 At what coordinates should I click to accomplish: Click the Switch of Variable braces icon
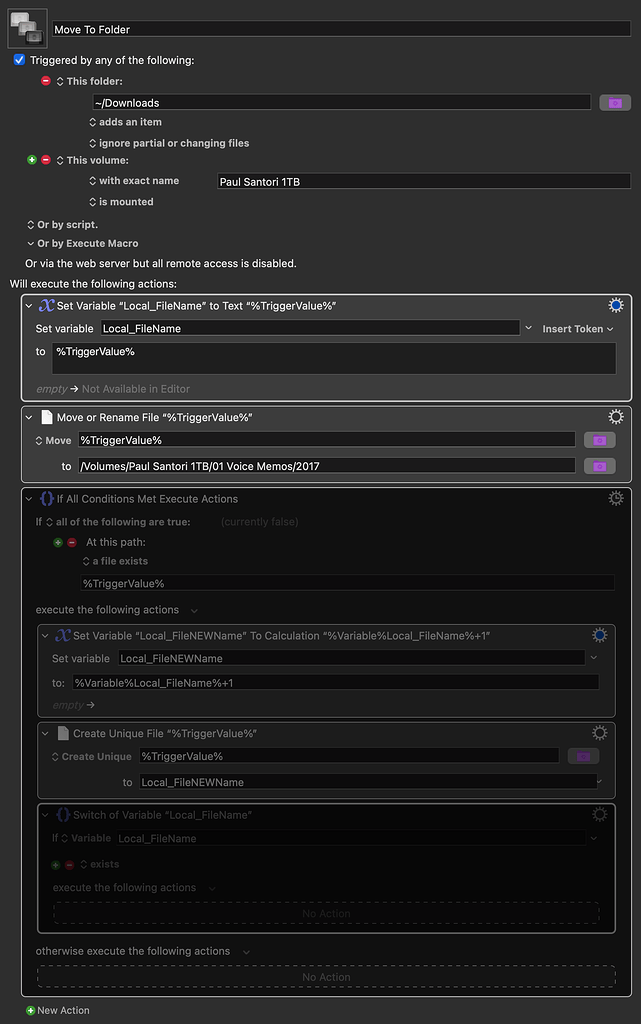63,814
